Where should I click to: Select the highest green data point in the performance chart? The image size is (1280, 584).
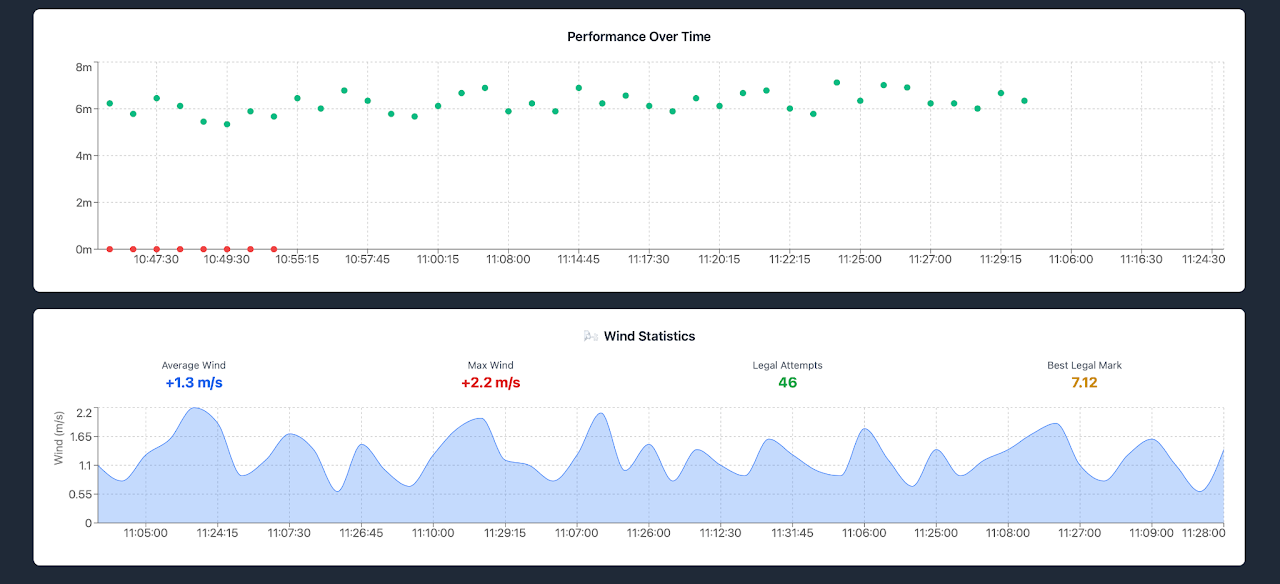[x=837, y=83]
